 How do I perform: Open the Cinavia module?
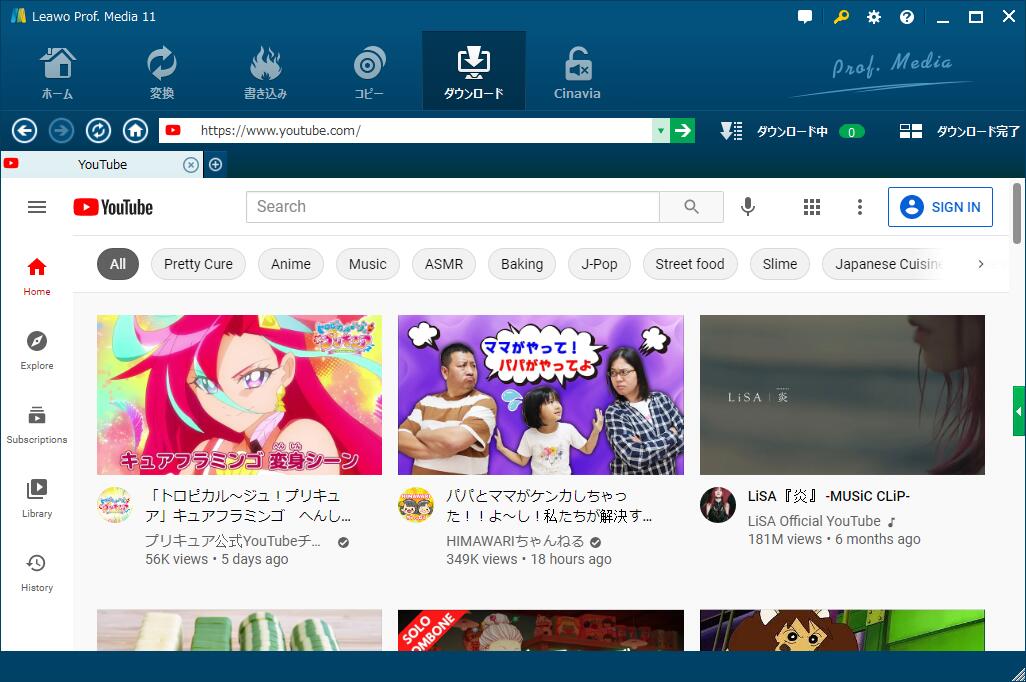(576, 70)
